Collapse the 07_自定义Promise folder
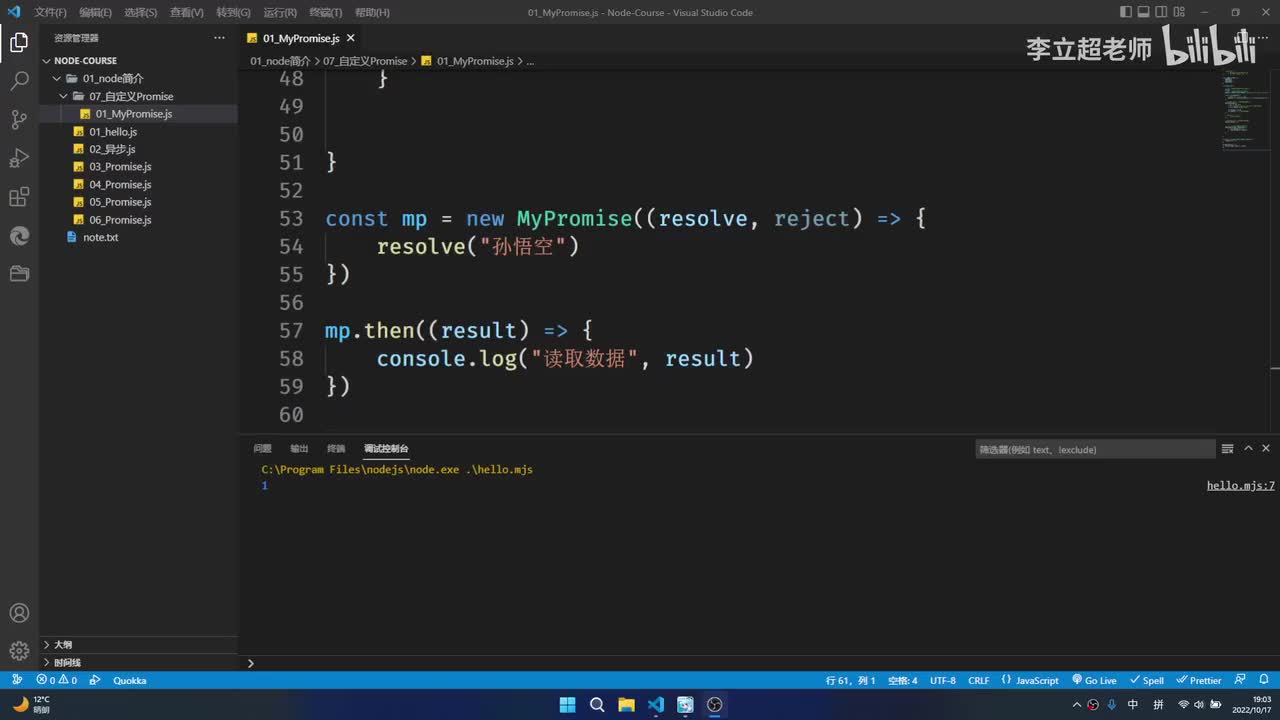This screenshot has height=720, width=1280. [138, 96]
